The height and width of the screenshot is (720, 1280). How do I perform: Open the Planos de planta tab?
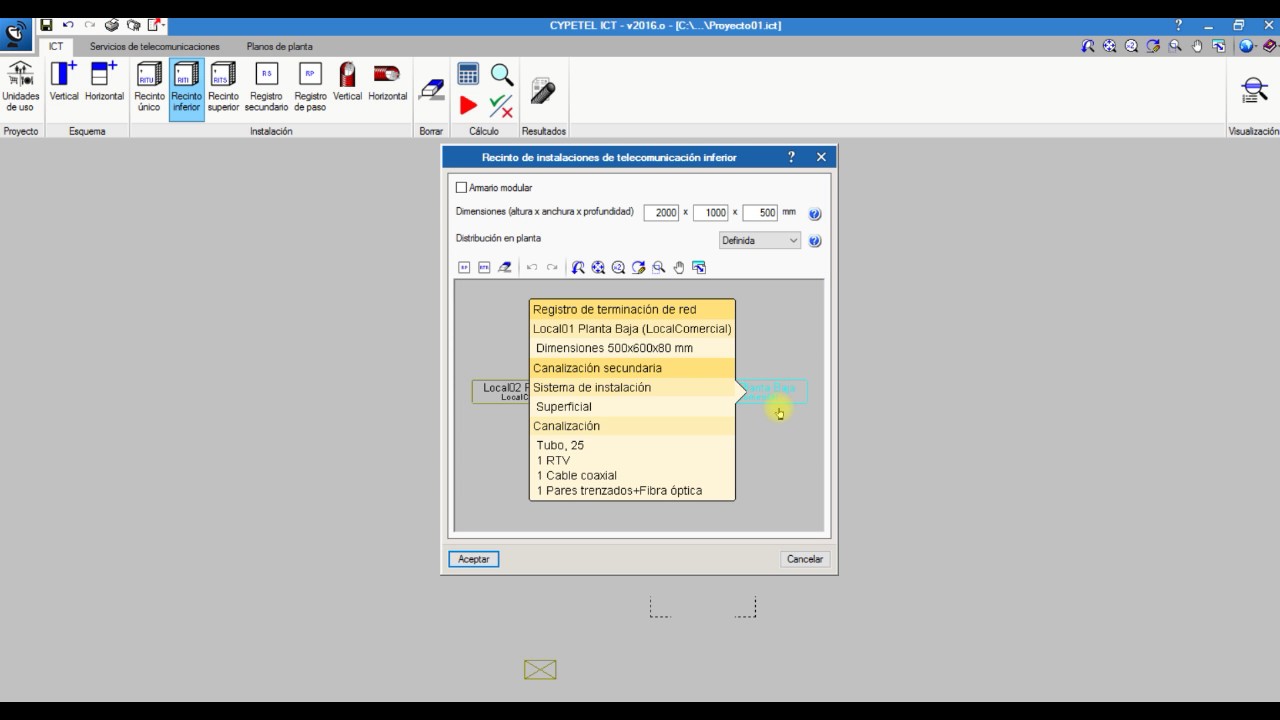[280, 46]
